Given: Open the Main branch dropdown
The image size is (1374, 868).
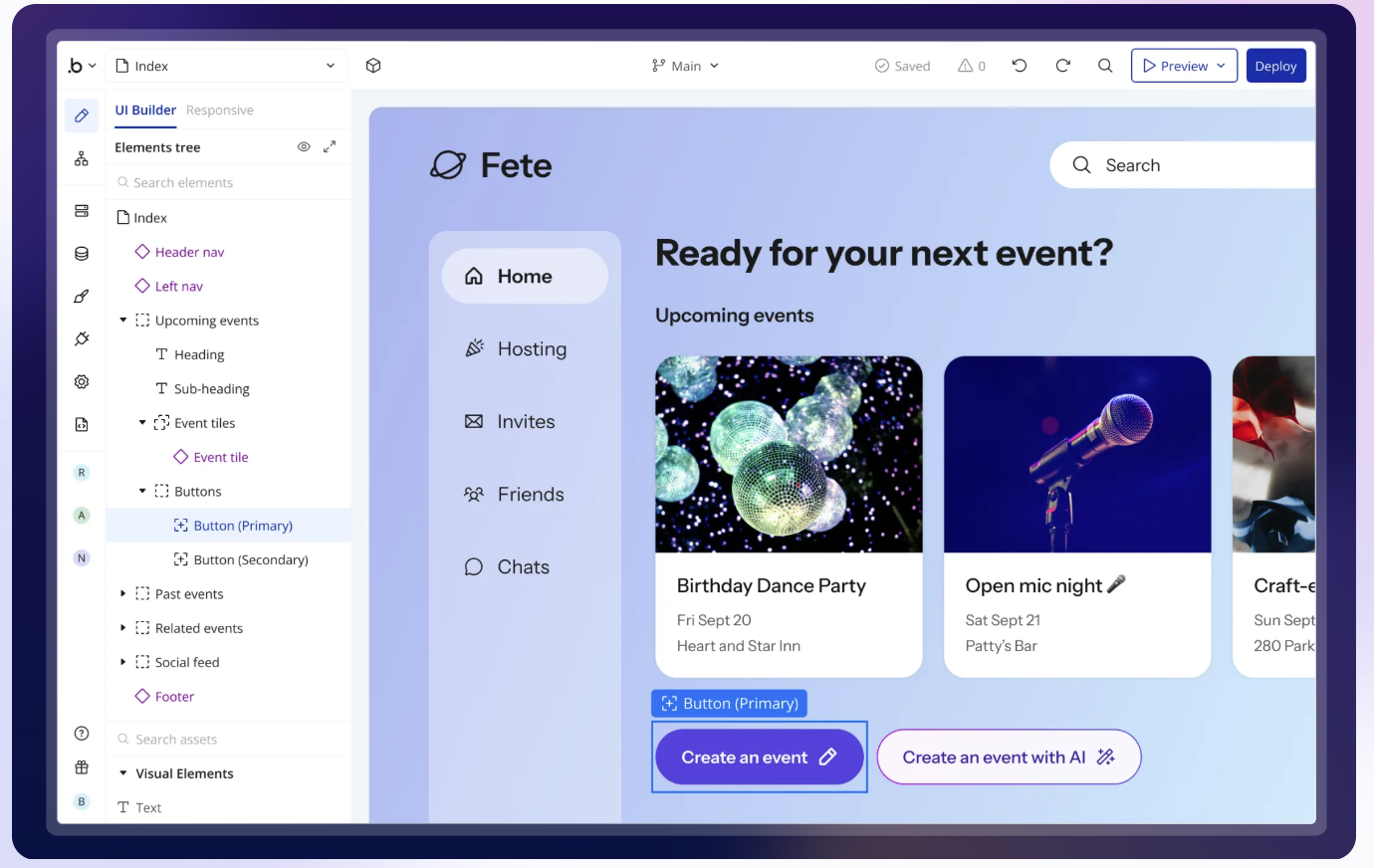Looking at the screenshot, I should [685, 66].
